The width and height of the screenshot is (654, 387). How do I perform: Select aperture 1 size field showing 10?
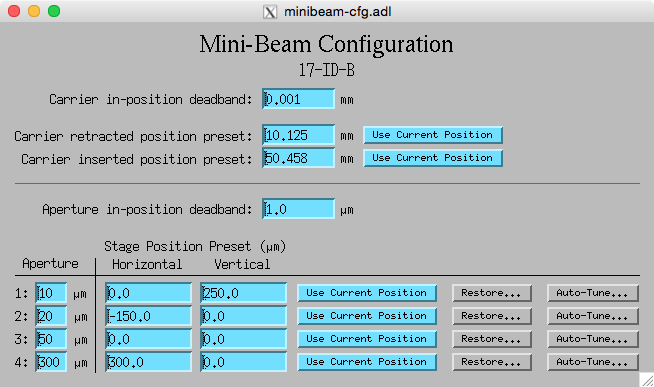point(51,293)
